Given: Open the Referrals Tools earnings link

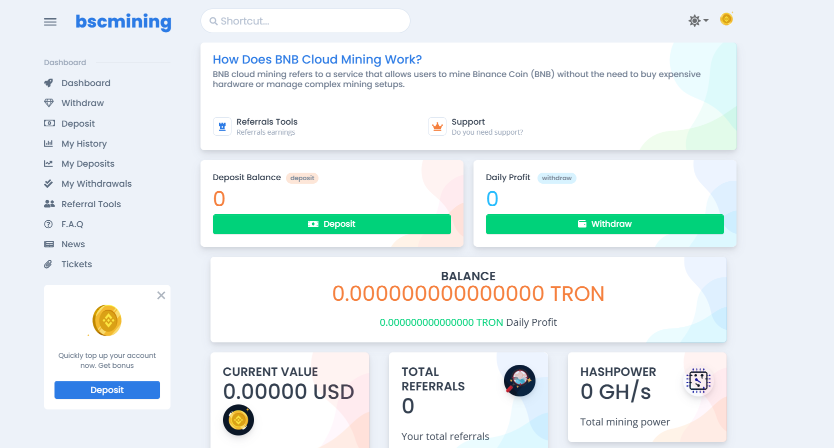Looking at the screenshot, I should [266, 126].
